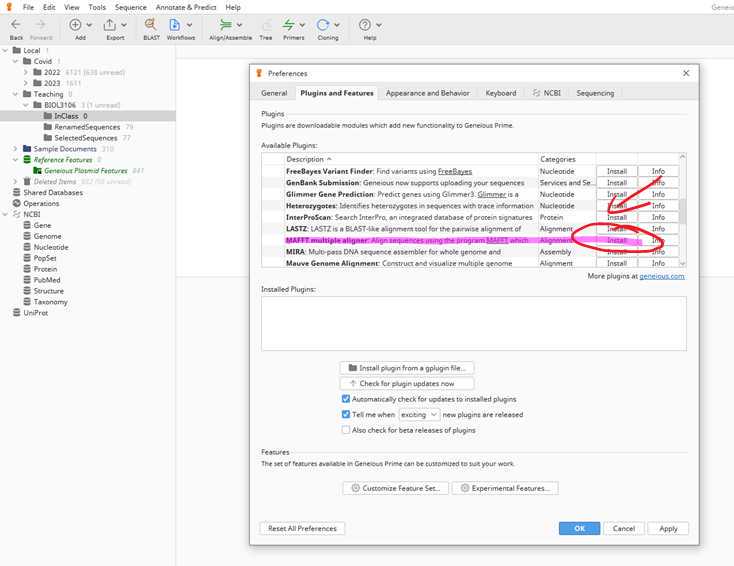Show Info for Heterozygotes plugin
This screenshot has height=566, width=734.
click(x=658, y=206)
